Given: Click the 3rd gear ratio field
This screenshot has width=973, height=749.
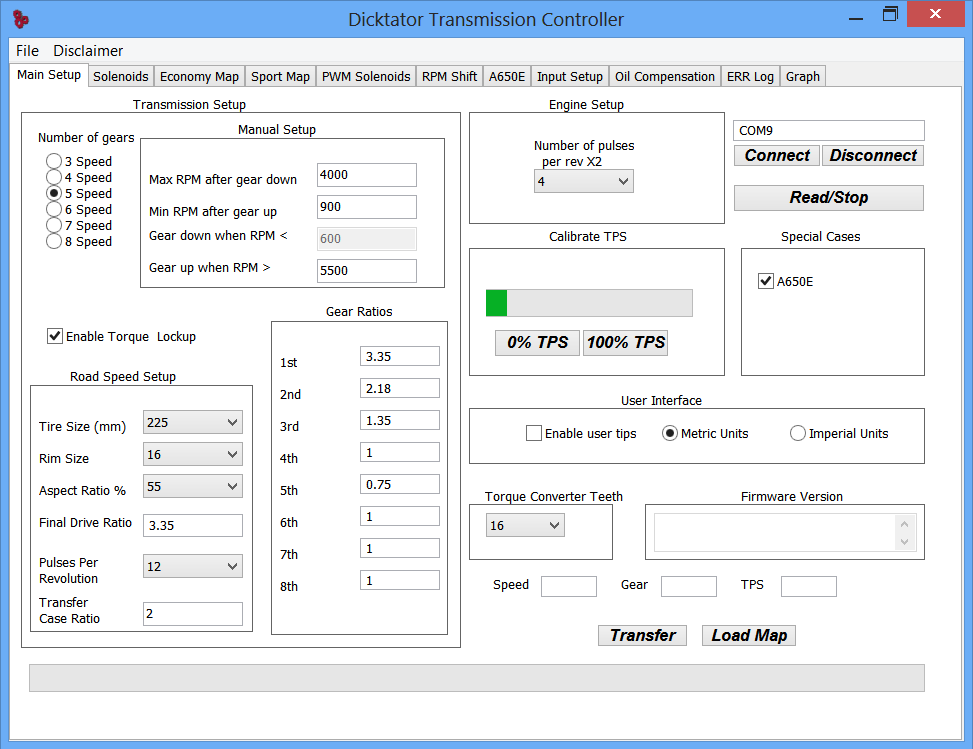Looking at the screenshot, I should point(400,420).
